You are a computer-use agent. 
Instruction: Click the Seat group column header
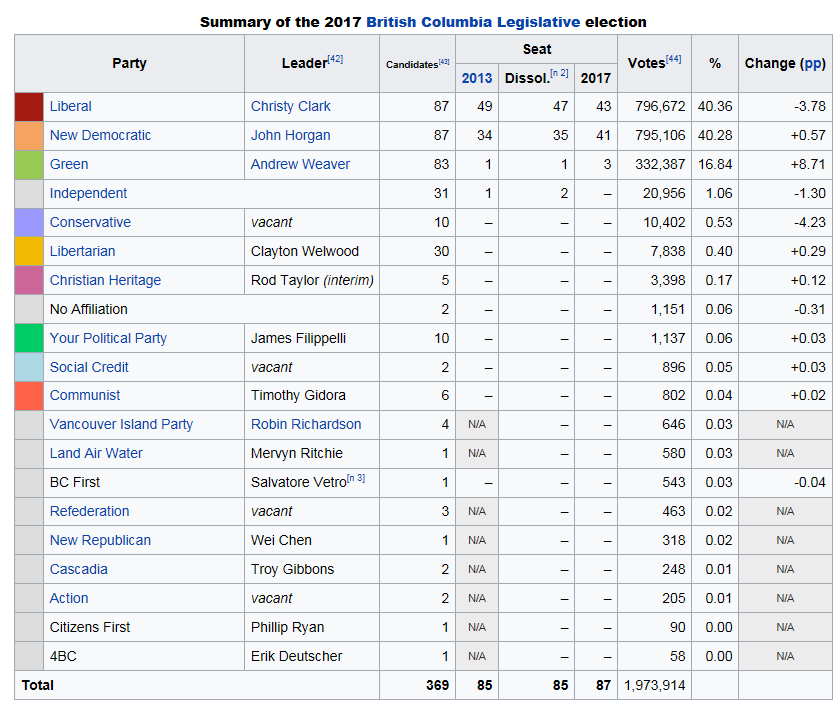point(537,49)
